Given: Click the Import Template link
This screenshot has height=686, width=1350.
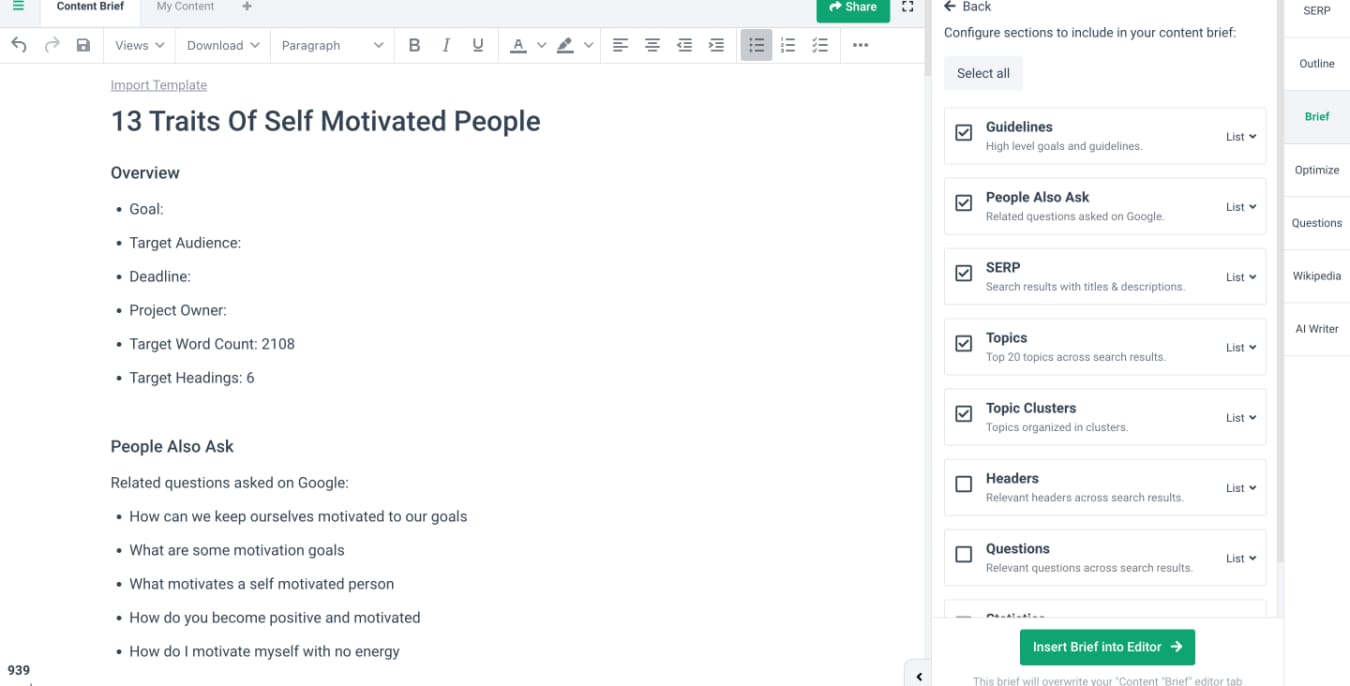Looking at the screenshot, I should coord(159,85).
